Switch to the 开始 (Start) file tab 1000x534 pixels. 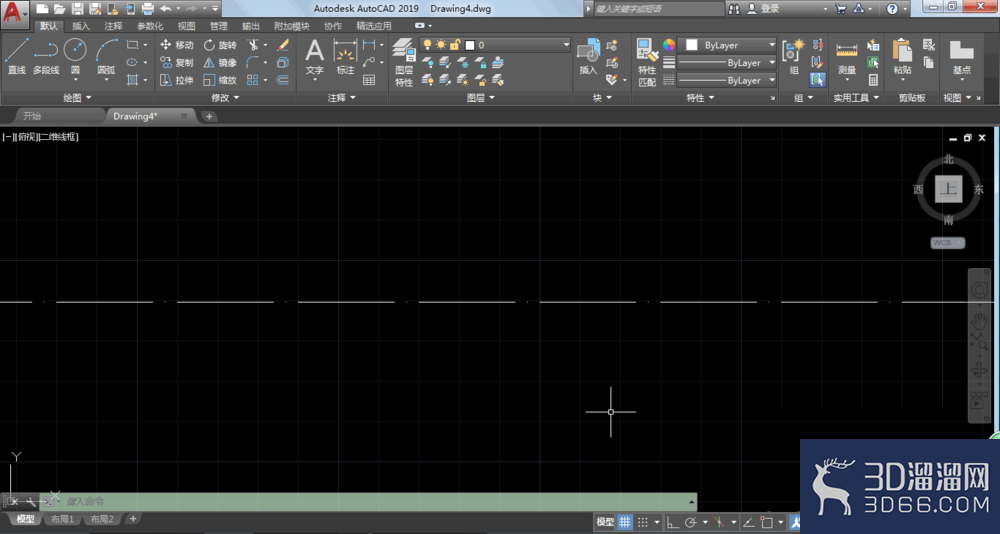(x=32, y=116)
